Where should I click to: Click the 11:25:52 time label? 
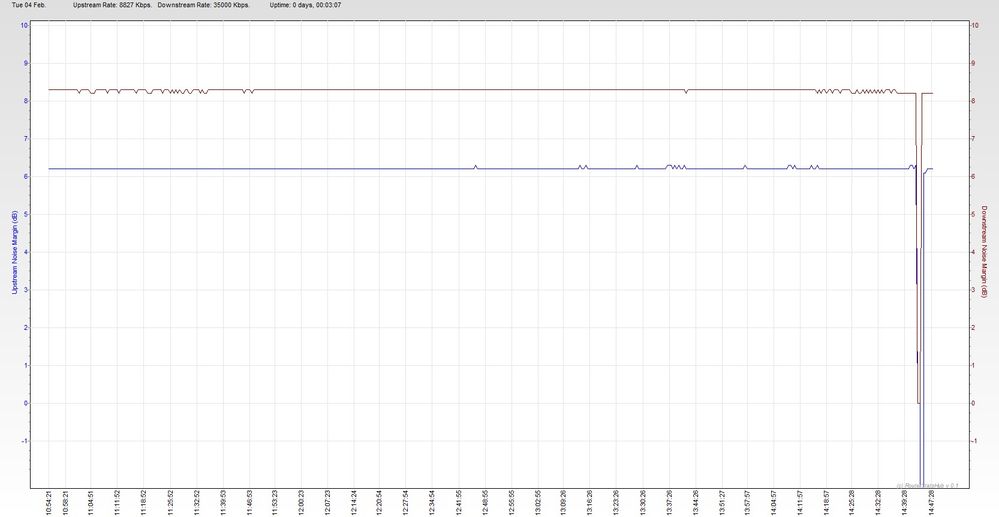click(171, 503)
